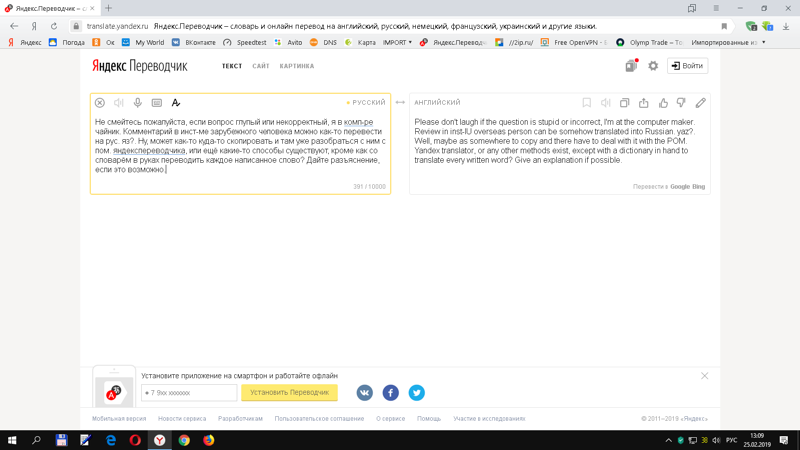This screenshot has width=800, height=450.
Task: Open Windows Start menu
Action: click(x=12, y=440)
